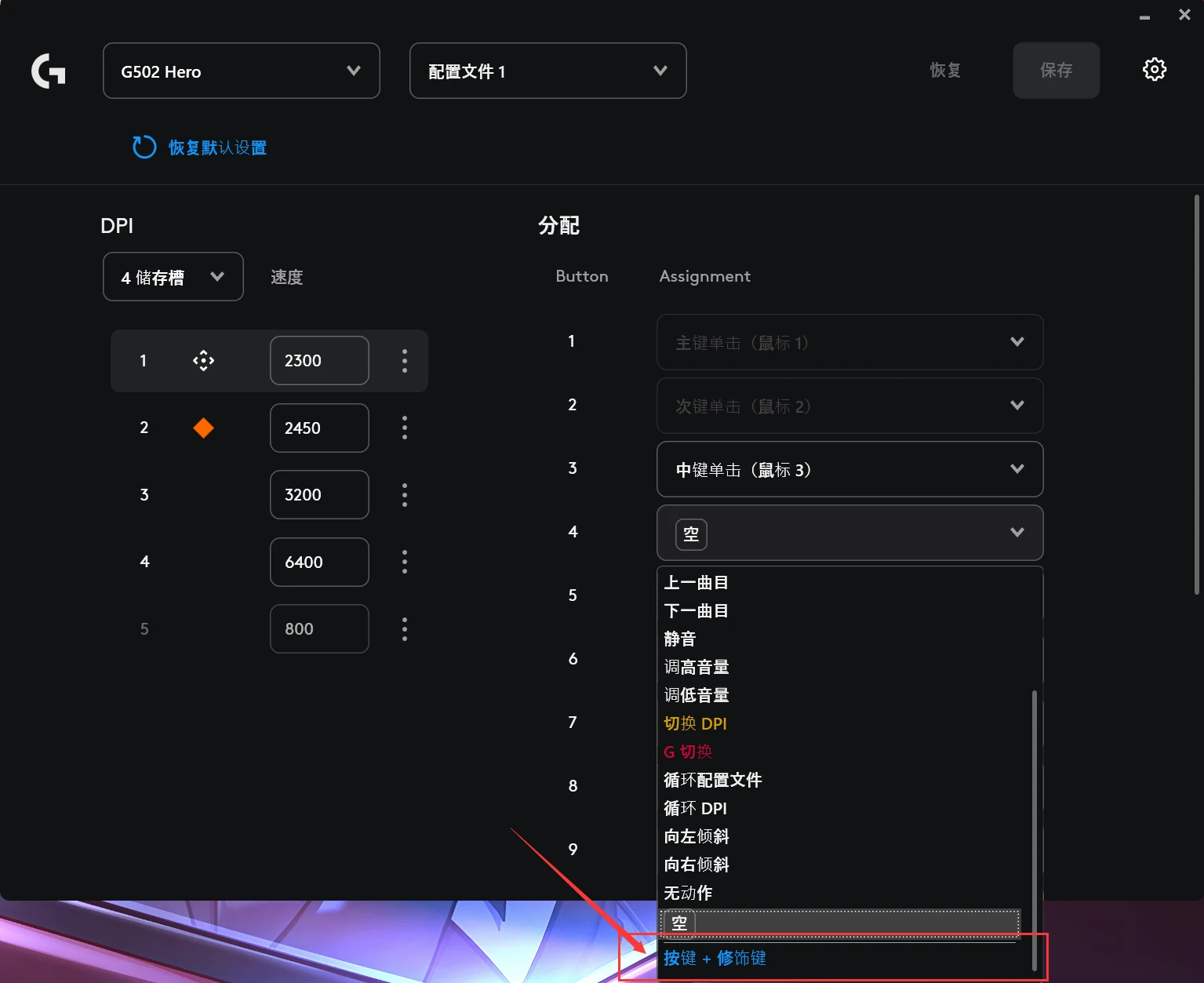This screenshot has height=983, width=1204.
Task: Click the 速度 label
Action: point(286,277)
